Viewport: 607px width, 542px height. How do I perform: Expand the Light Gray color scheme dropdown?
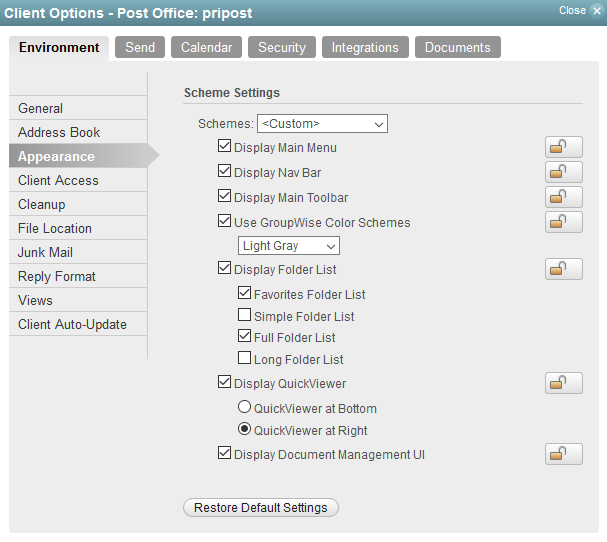click(289, 245)
